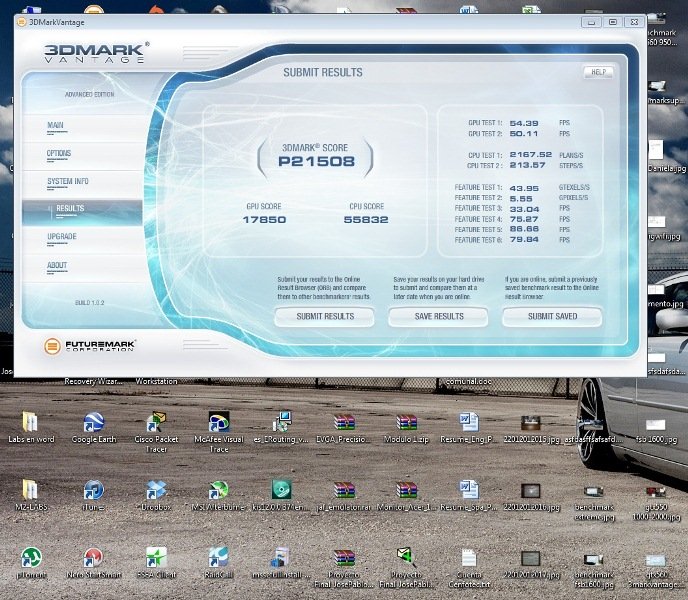Select the Results section in sidebar
Screen dimensions: 688x600
(82, 212)
